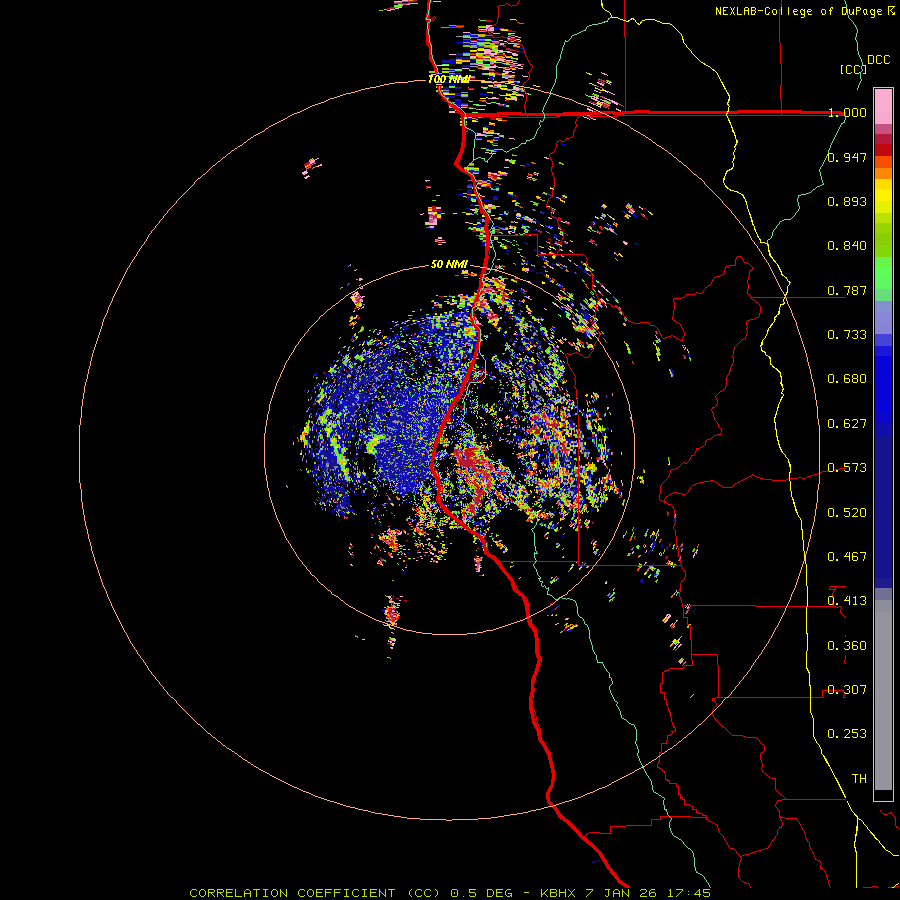Click the NEXLAB-College of DuPage label

click(798, 11)
